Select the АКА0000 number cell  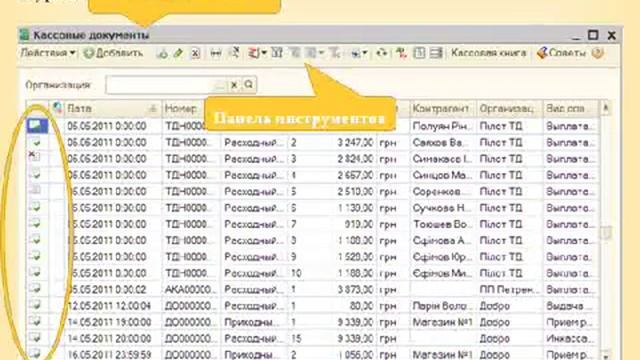(x=191, y=289)
